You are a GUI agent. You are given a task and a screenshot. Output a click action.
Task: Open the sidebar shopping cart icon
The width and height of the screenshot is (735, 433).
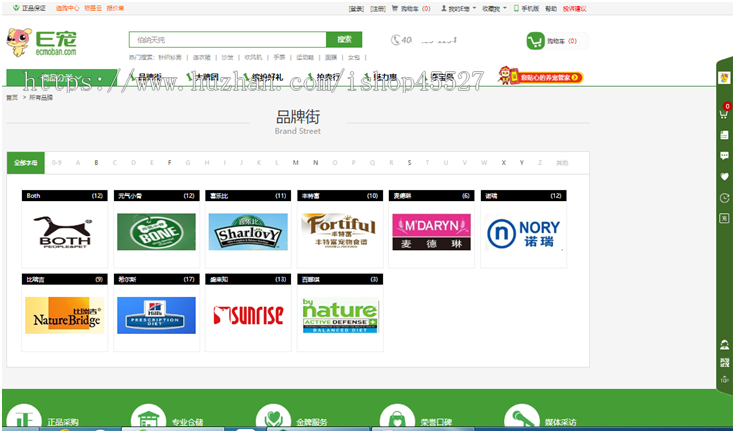(x=724, y=113)
